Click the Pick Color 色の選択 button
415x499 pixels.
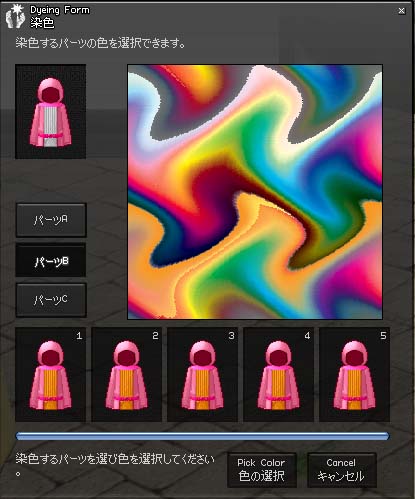[262, 470]
